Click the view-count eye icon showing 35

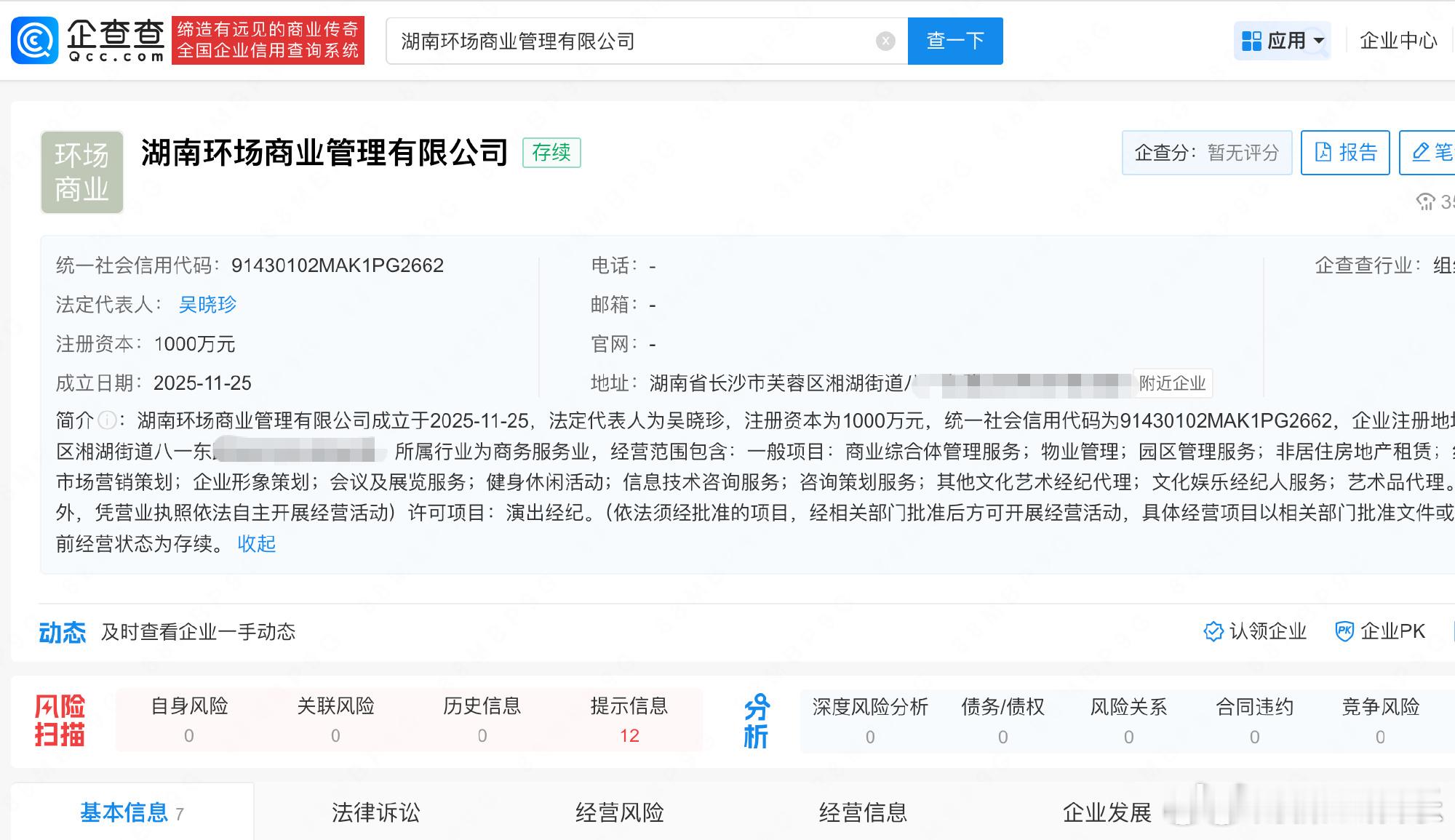coord(1427,204)
